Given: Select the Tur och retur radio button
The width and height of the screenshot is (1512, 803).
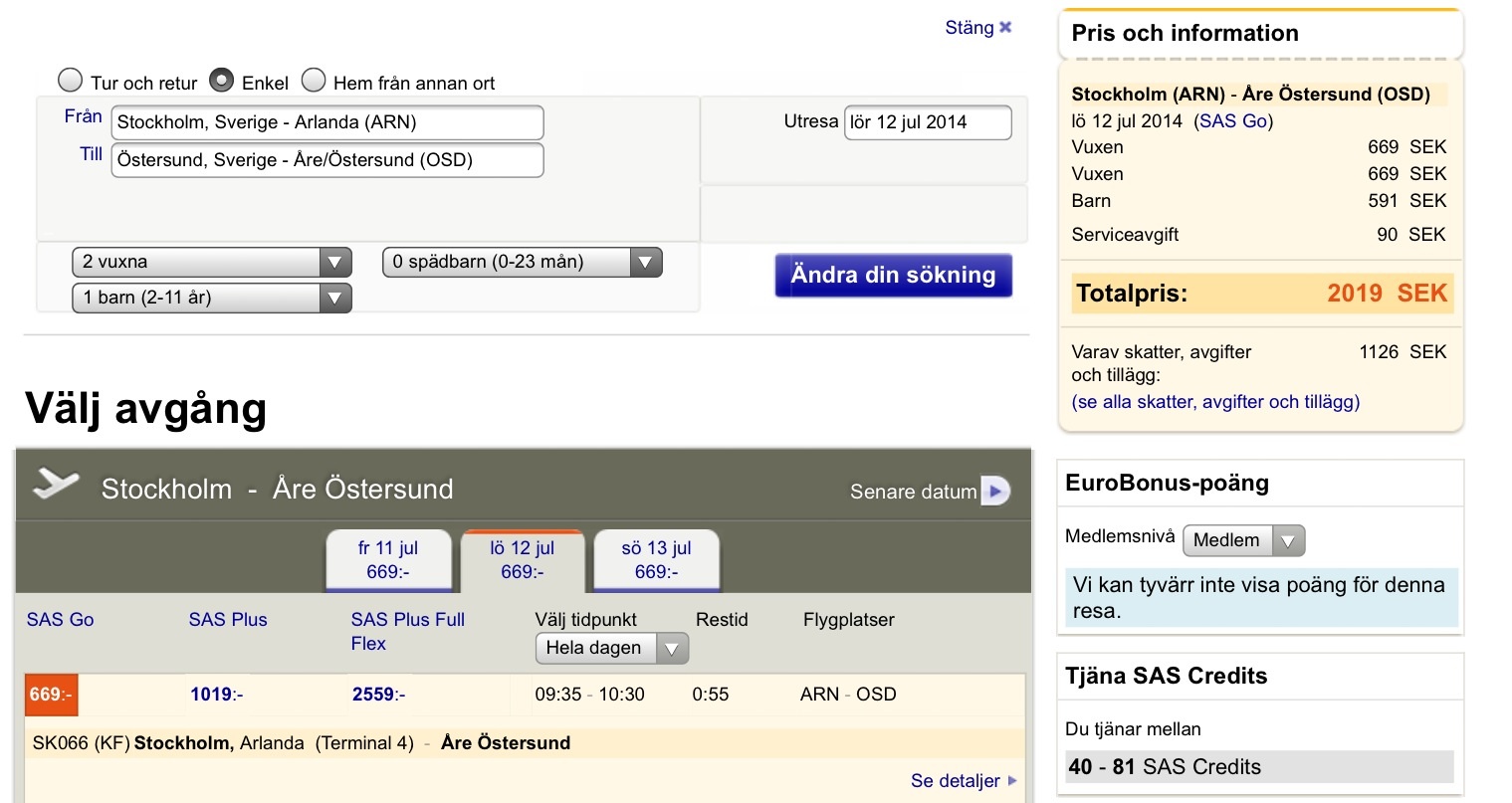Looking at the screenshot, I should [x=71, y=81].
